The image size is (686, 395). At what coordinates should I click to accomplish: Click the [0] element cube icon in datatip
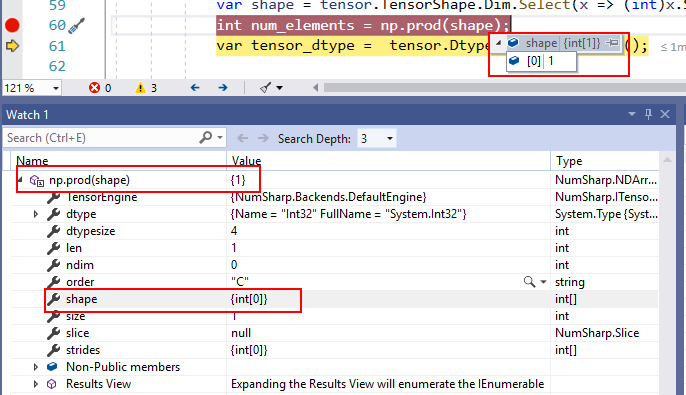pos(515,60)
